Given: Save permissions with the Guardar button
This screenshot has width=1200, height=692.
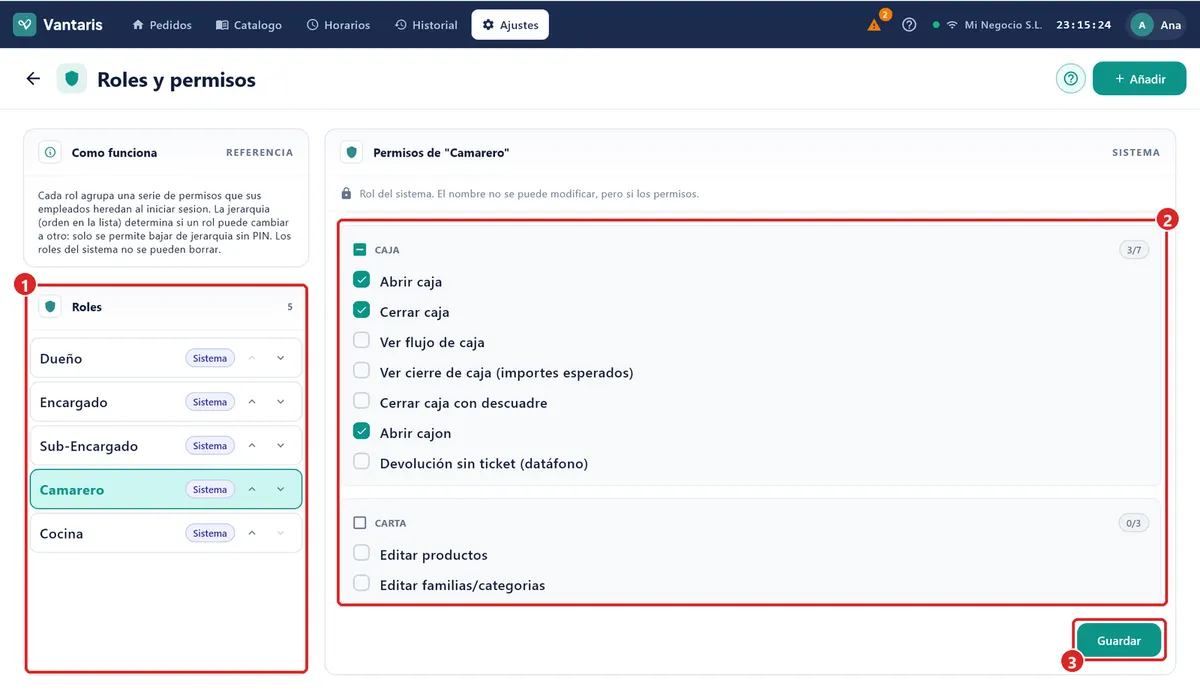Looking at the screenshot, I should coord(1119,640).
